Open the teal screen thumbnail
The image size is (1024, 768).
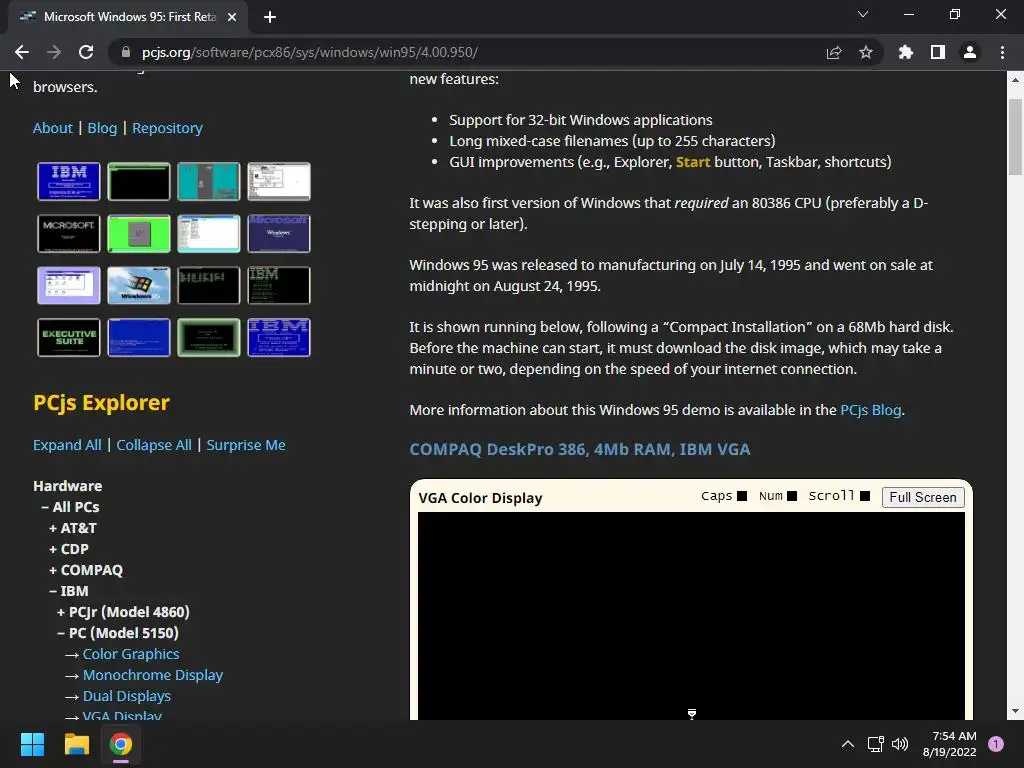(209, 181)
